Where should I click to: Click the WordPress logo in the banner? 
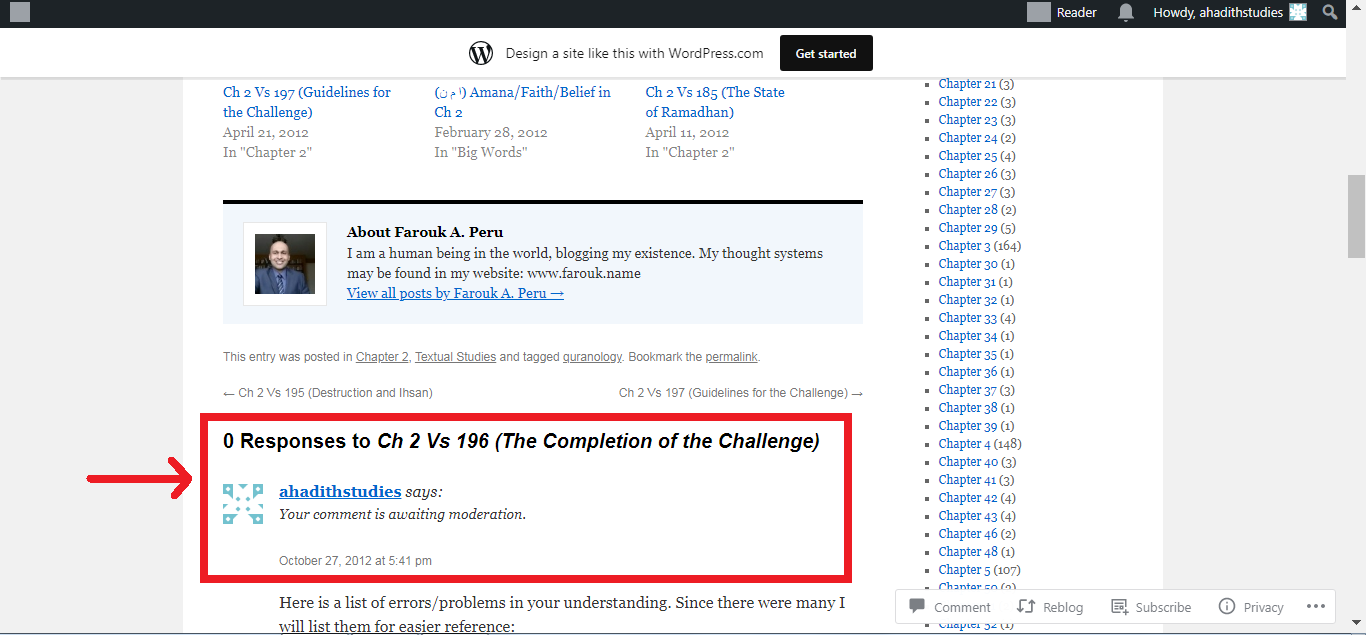[x=481, y=53]
